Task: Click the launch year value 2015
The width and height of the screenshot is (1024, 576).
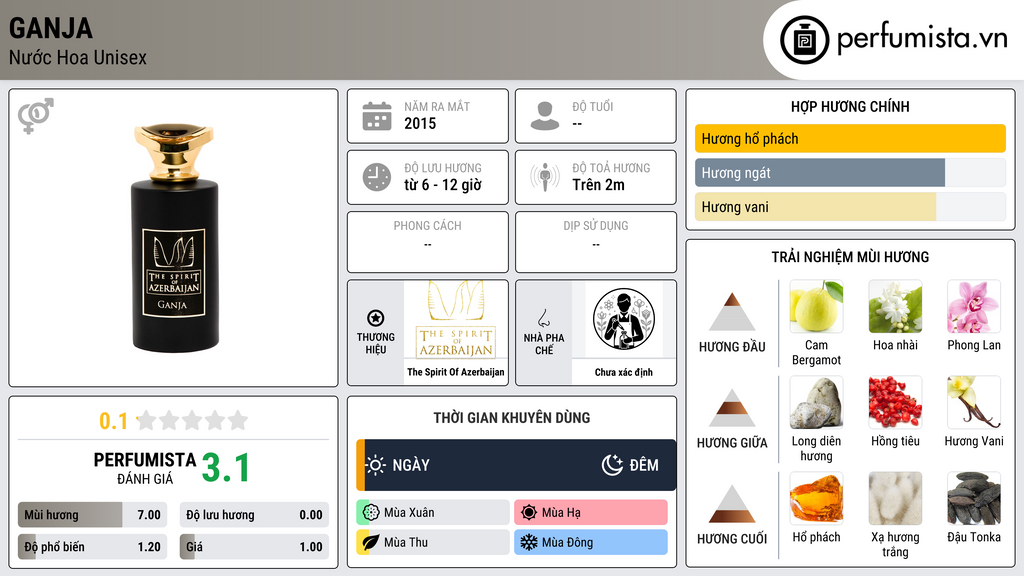Action: 420,123
